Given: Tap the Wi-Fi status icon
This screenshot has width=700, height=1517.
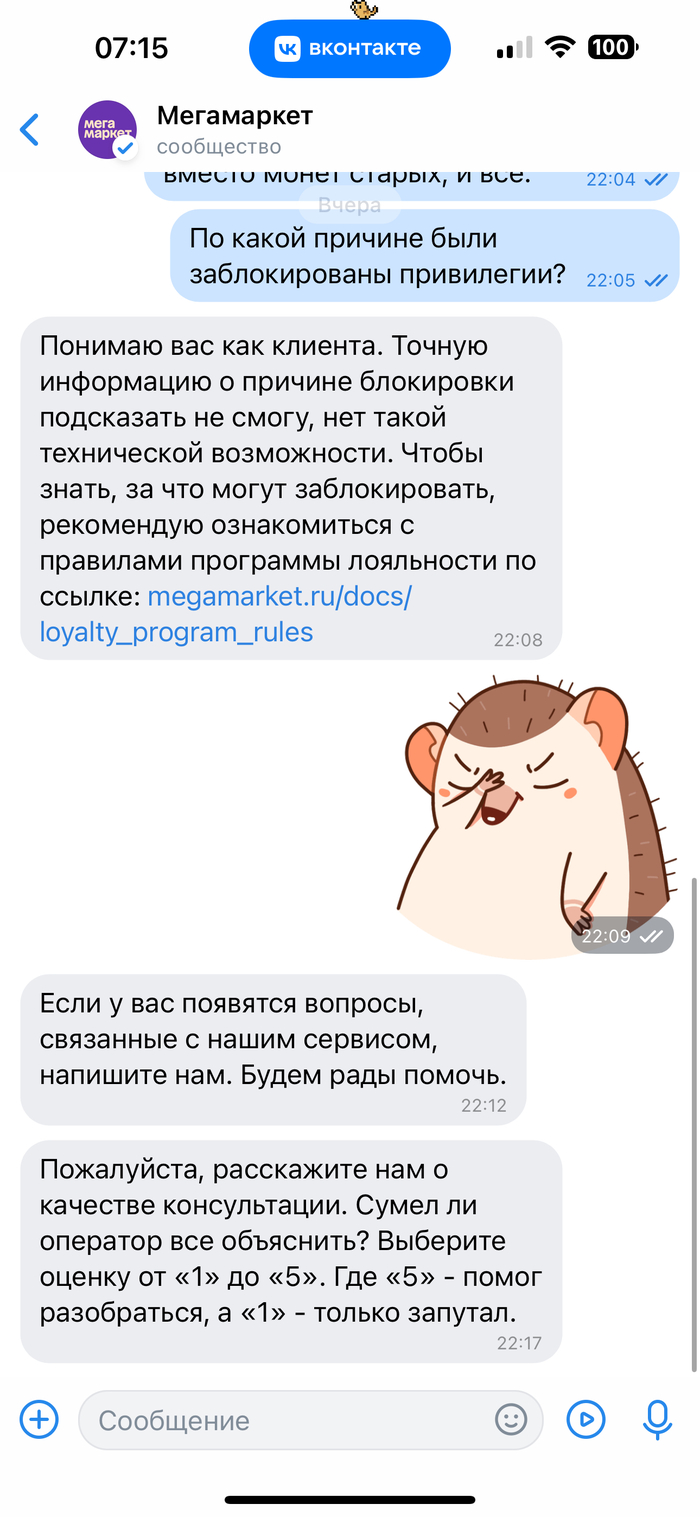Looking at the screenshot, I should 559,47.
